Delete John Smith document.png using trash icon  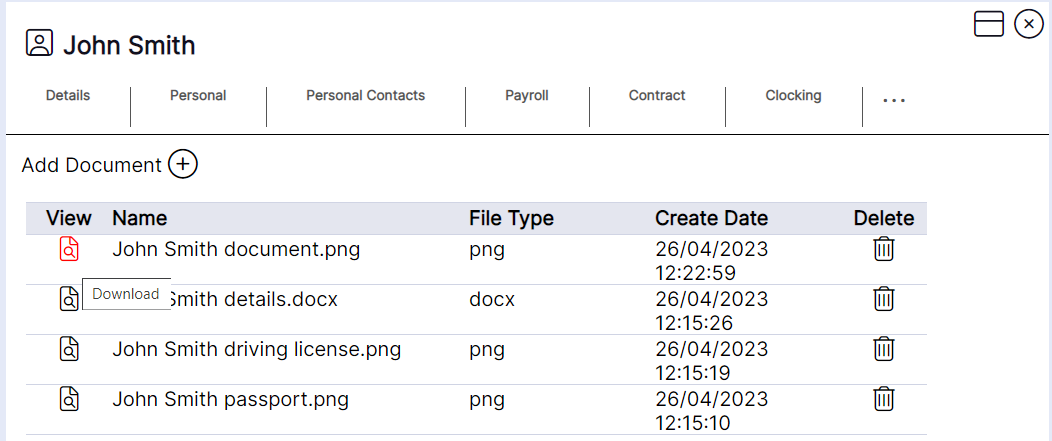[x=883, y=249]
